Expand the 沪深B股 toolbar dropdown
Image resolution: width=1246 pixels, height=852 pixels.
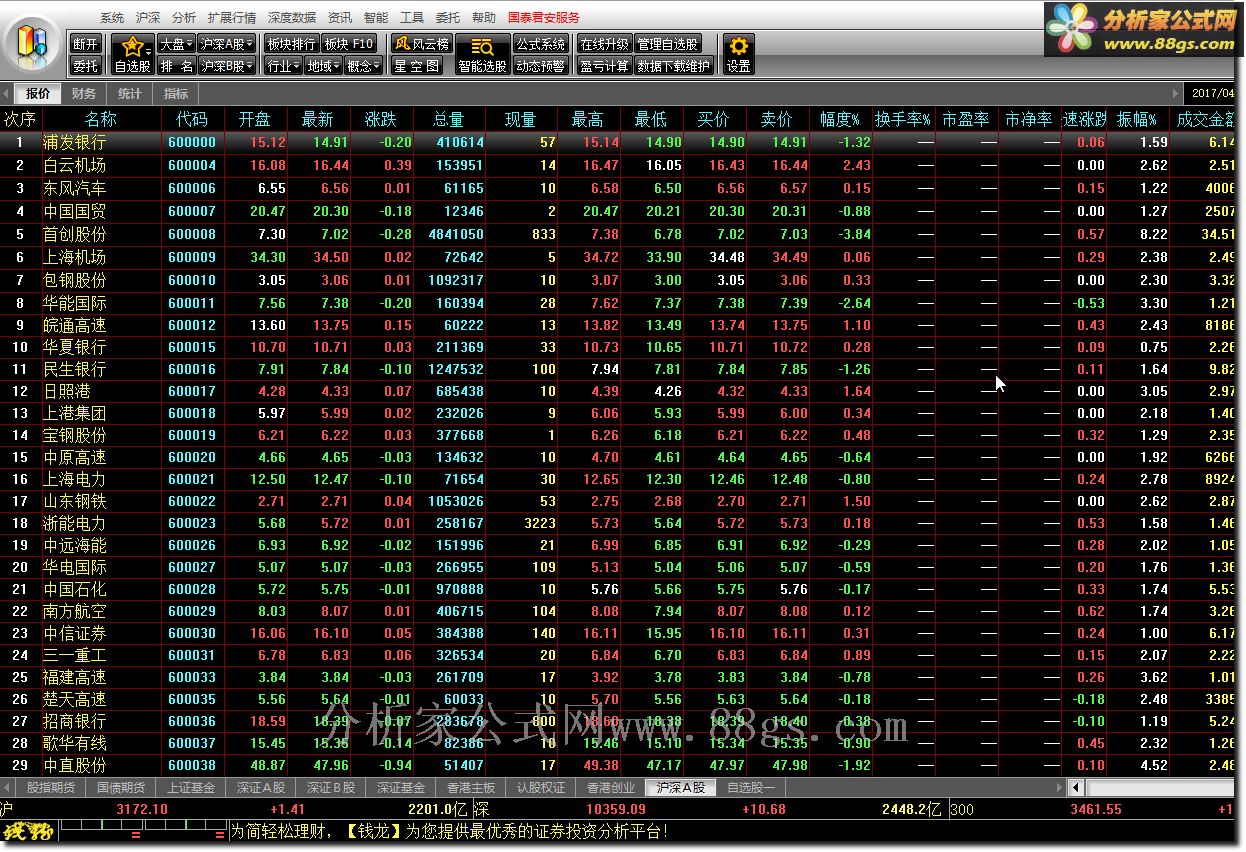pyautogui.click(x=226, y=66)
